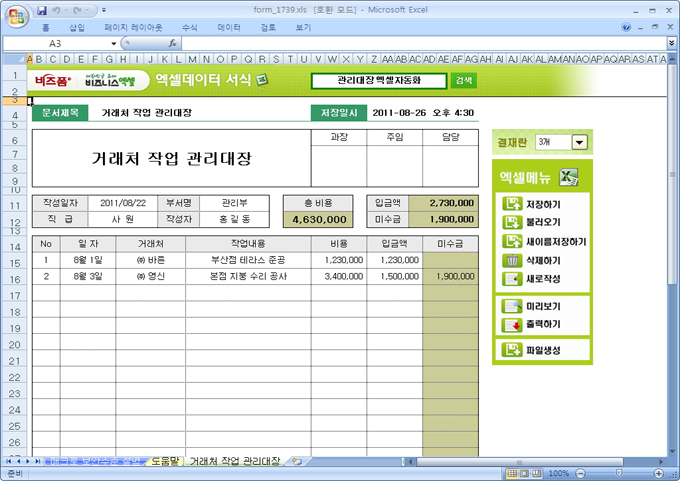Click the 관리대장 엑셀자동화 search field
The height and width of the screenshot is (481, 680).
(379, 80)
